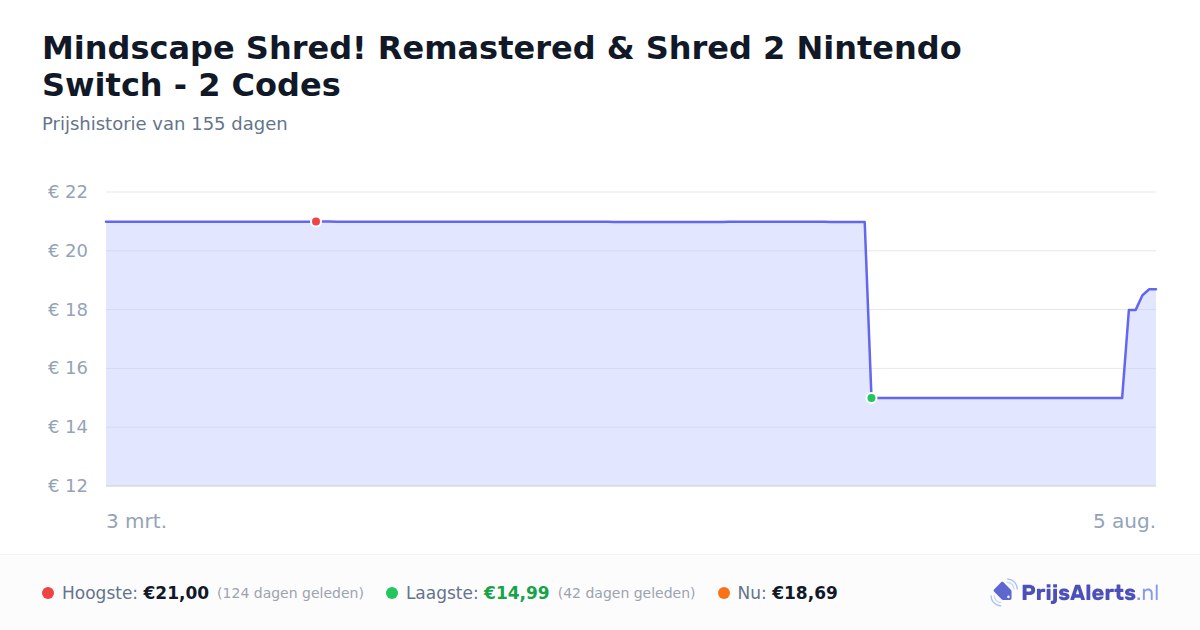Click the red dot beside Hoogste

[x=48, y=593]
